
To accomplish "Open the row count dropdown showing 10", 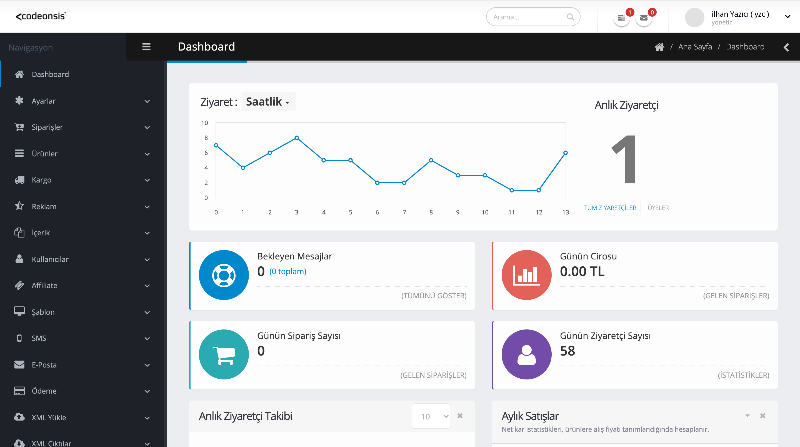I will 431,415.
